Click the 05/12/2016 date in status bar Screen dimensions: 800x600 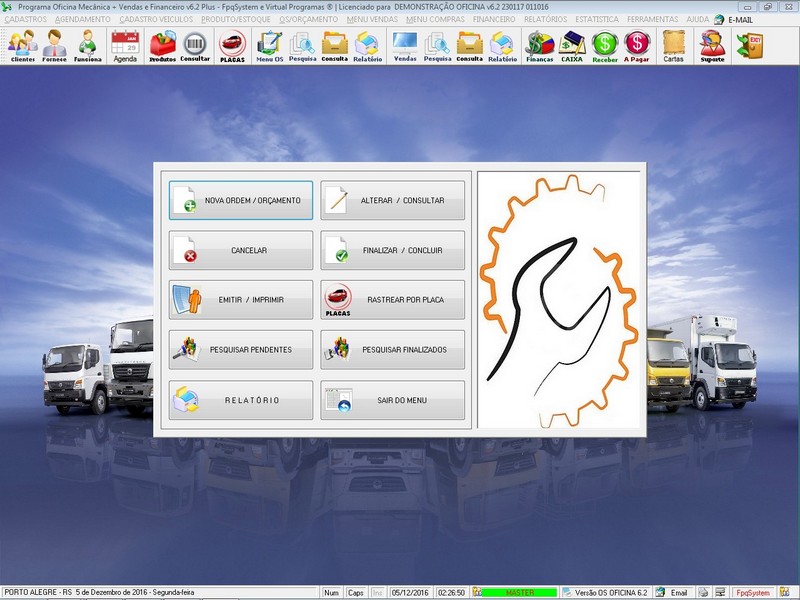pos(410,592)
